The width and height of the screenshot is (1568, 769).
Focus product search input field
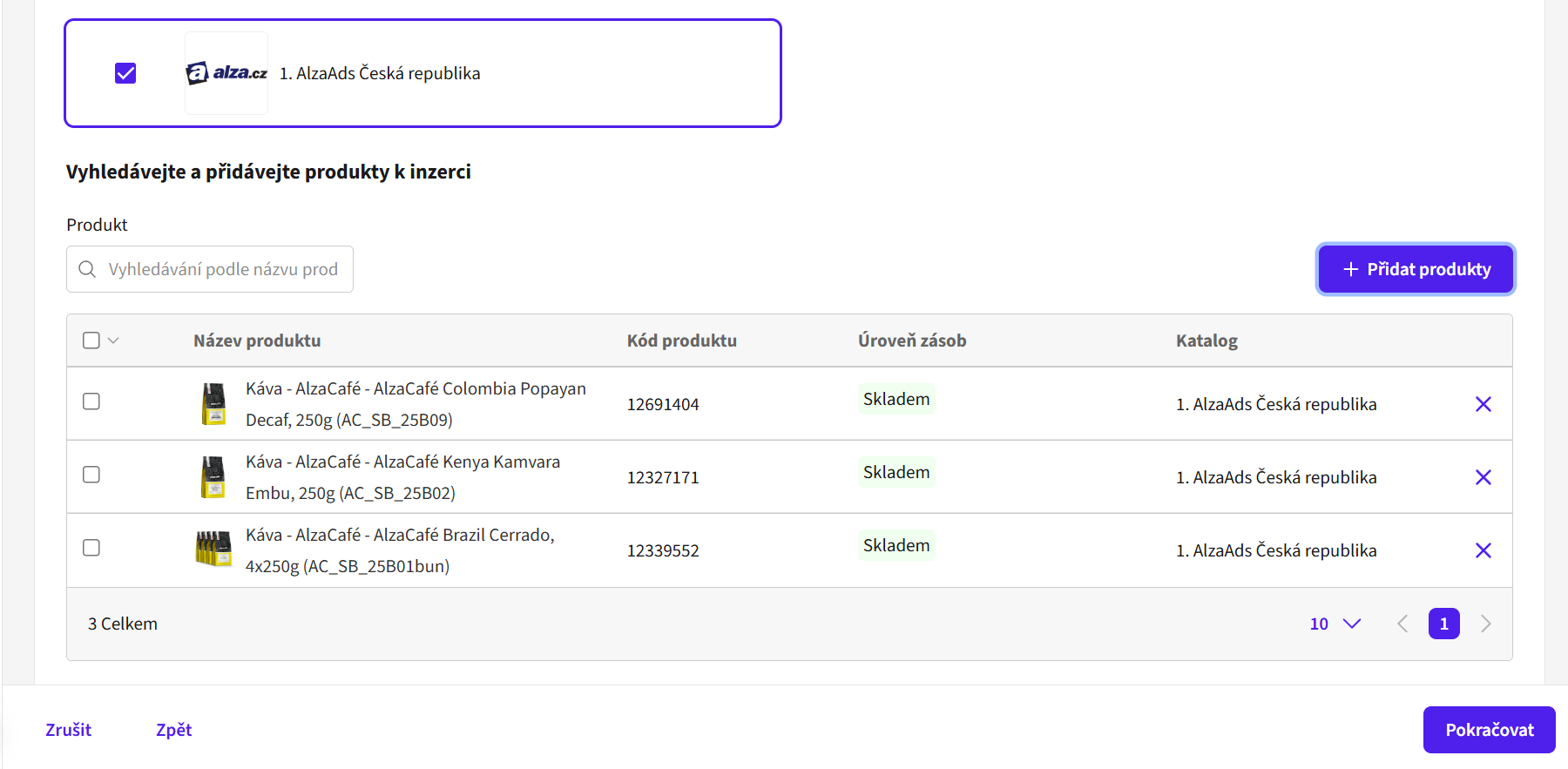210,269
